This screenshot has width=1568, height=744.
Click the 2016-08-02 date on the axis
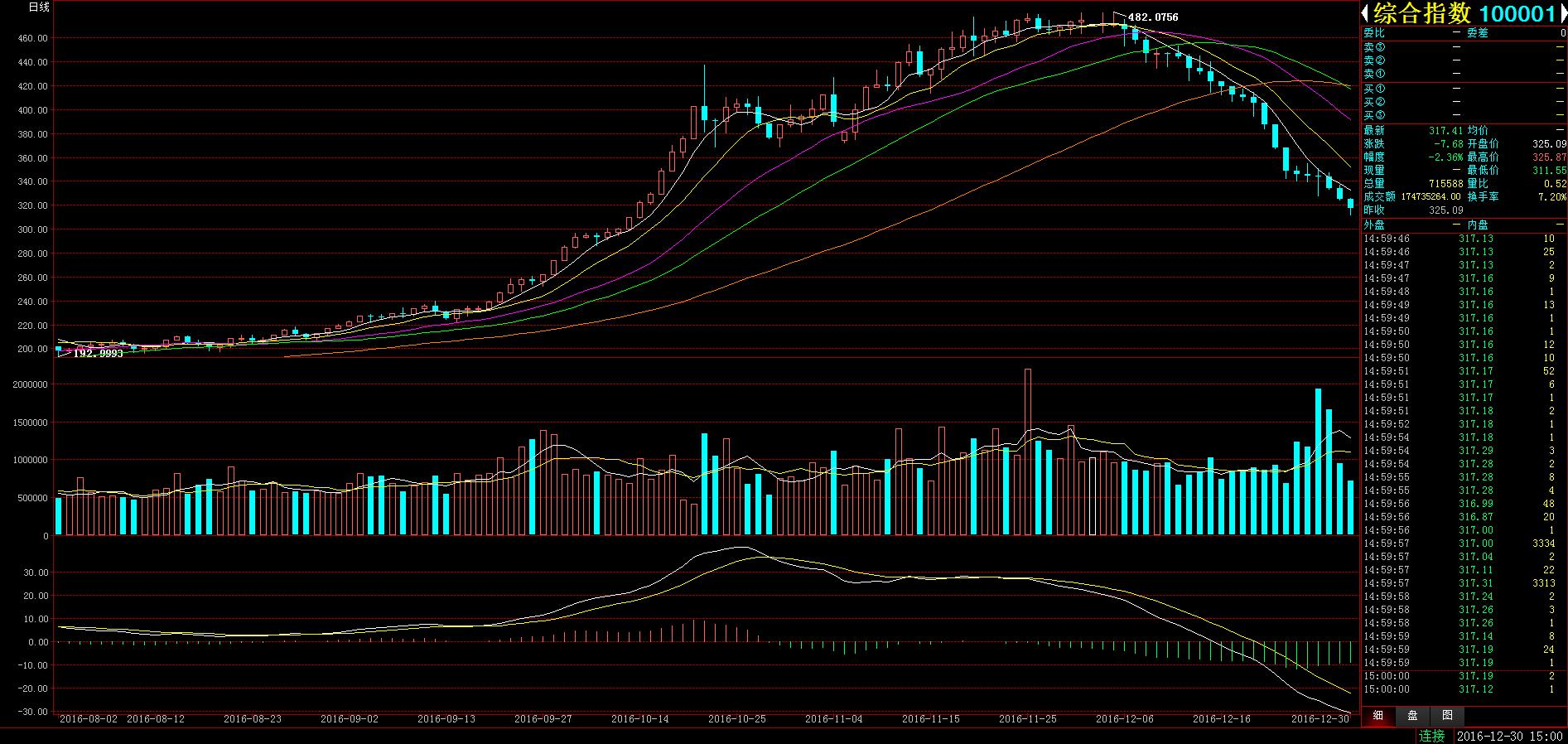tap(89, 719)
